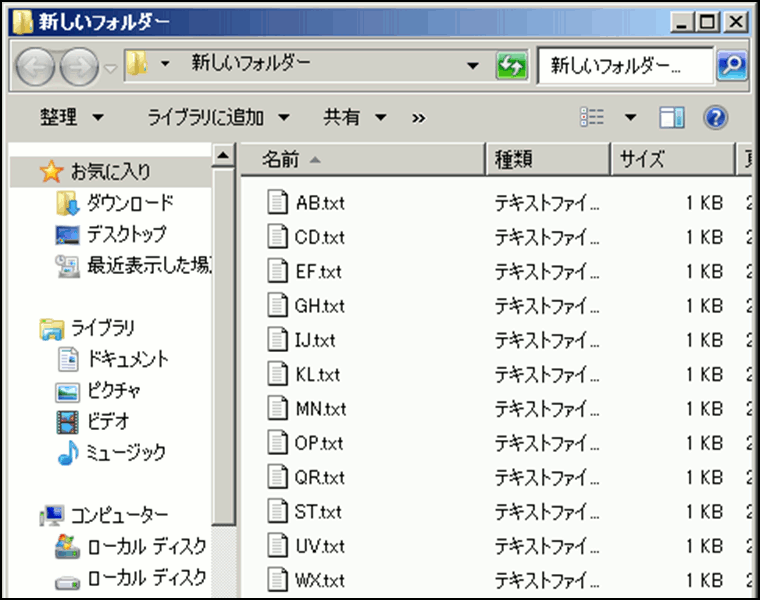Show more commands with » chevron
The height and width of the screenshot is (600, 760).
click(x=418, y=117)
